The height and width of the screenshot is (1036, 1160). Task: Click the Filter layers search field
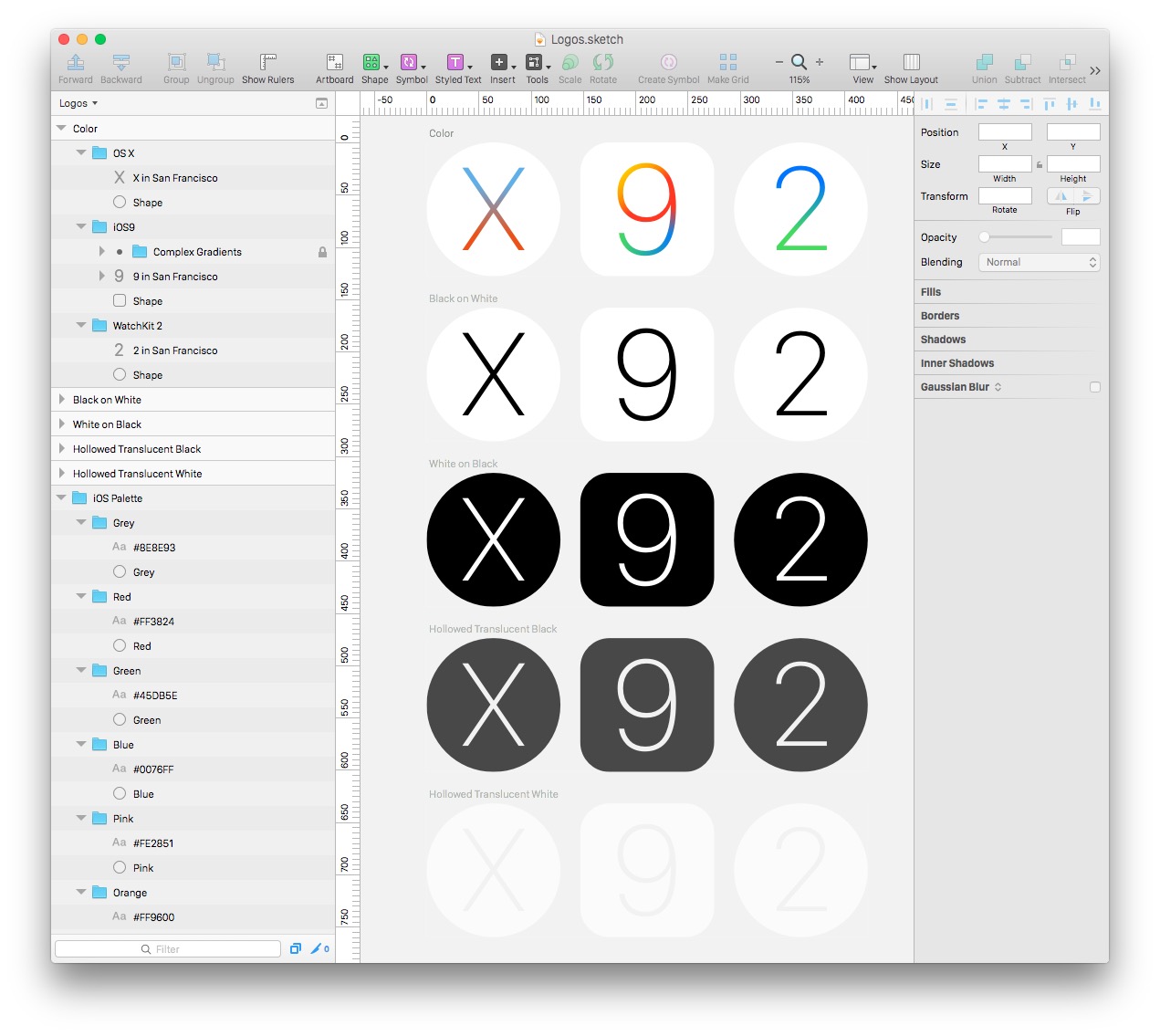coord(168,949)
